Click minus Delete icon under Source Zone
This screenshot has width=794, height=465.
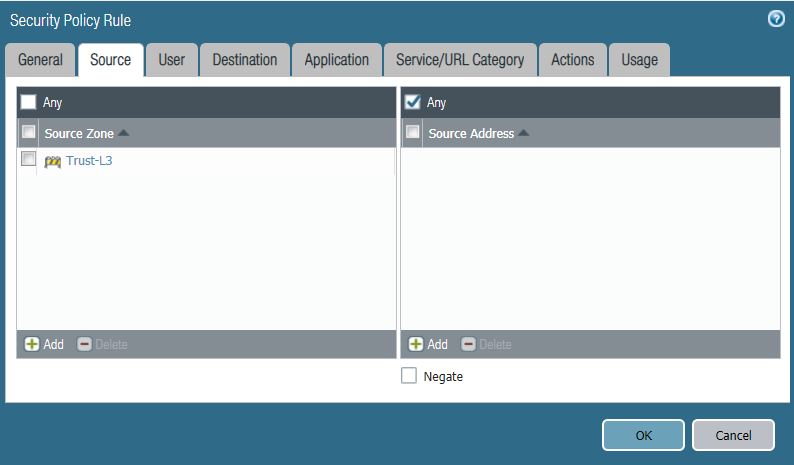tap(85, 344)
